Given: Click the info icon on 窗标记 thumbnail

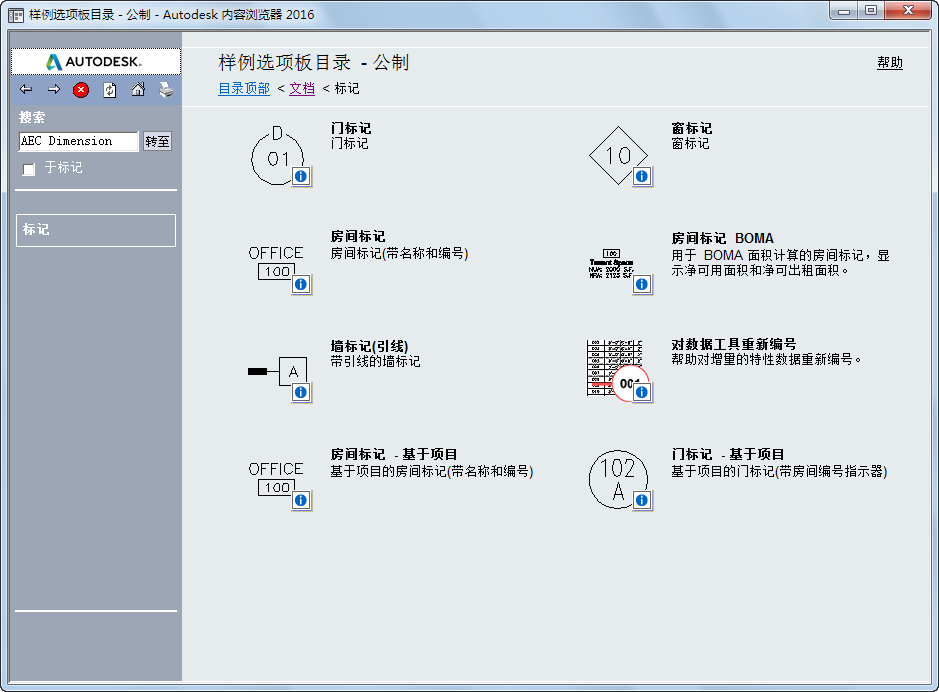Looking at the screenshot, I should click(x=642, y=176).
